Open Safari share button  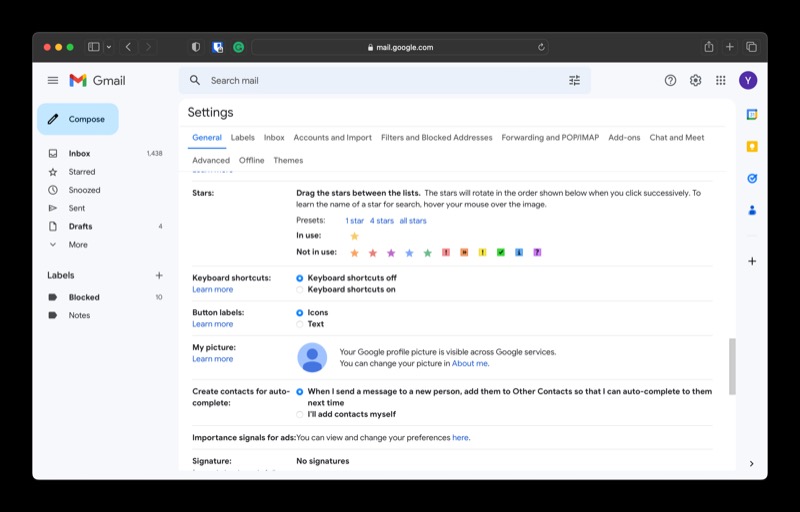[709, 47]
